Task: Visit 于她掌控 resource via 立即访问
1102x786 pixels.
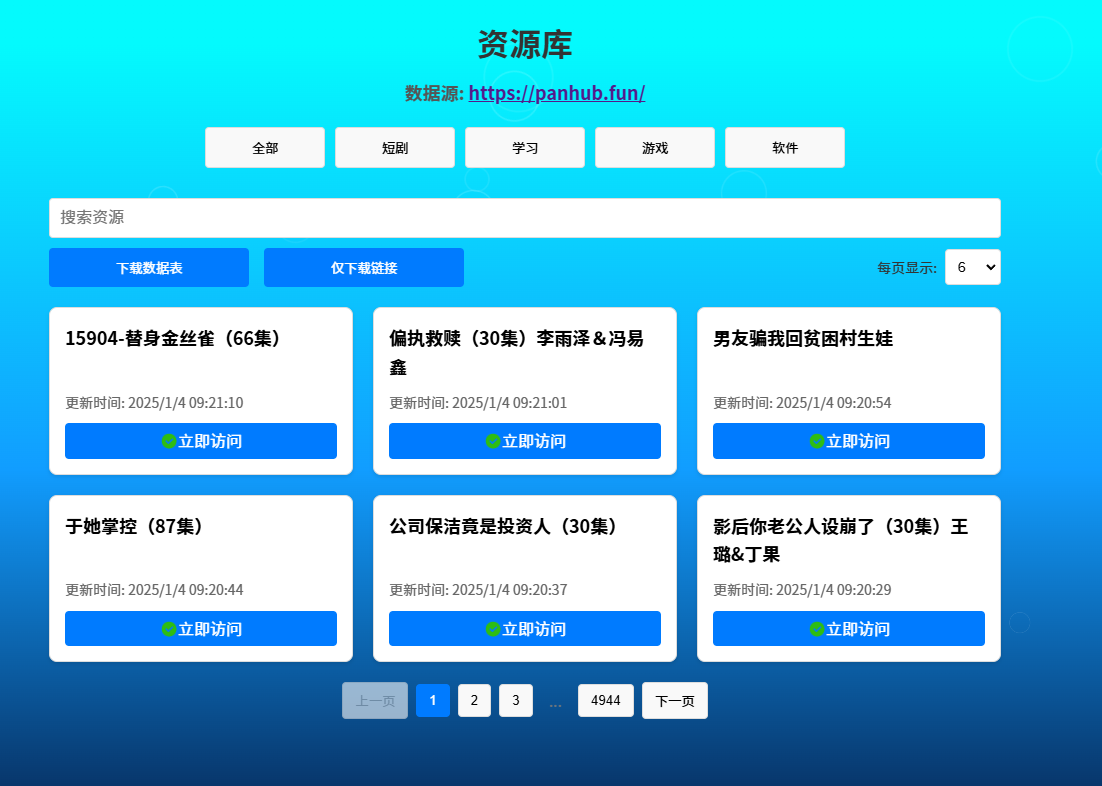Action: coord(201,629)
